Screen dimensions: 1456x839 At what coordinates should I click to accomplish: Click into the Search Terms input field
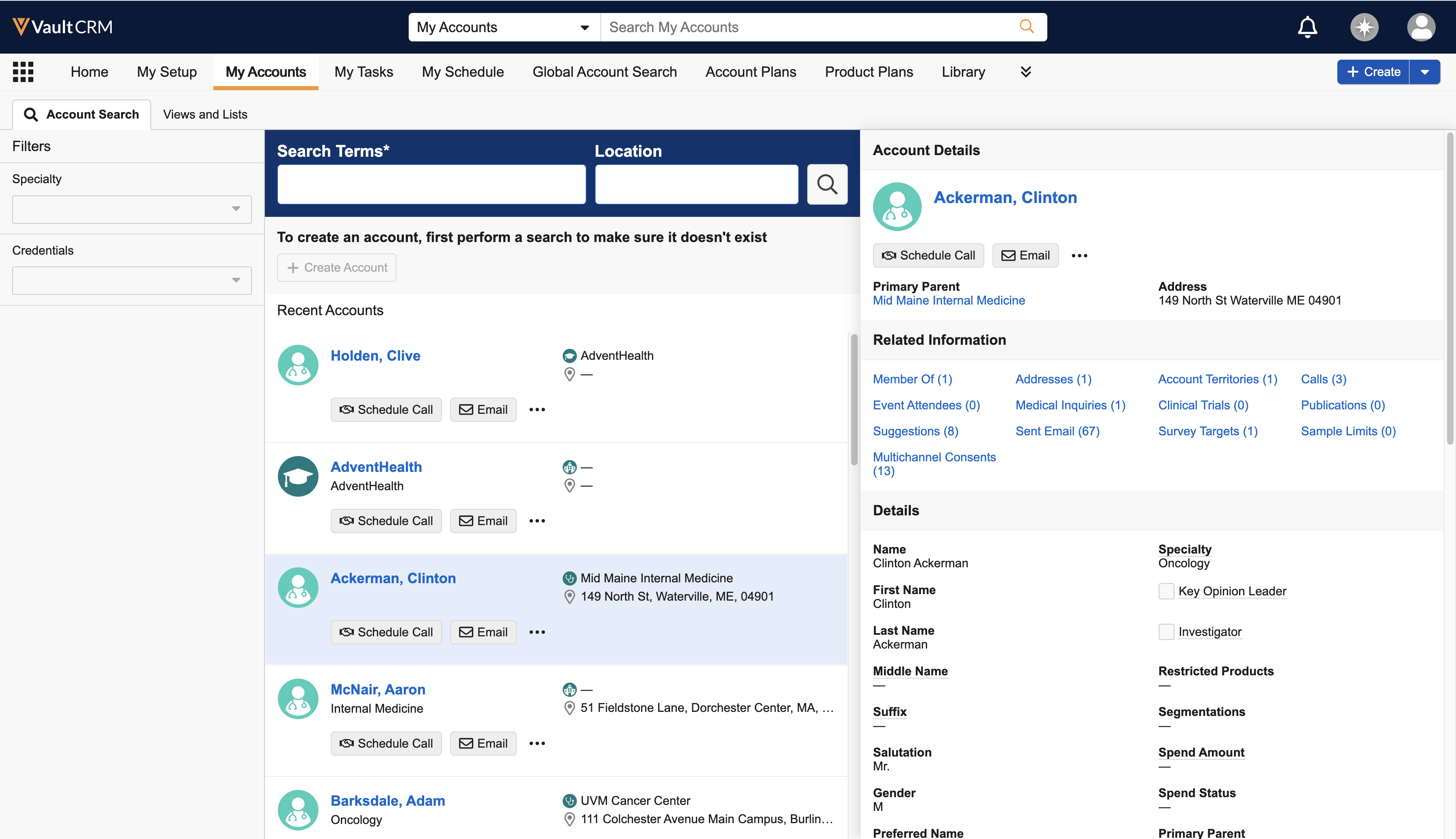pos(431,184)
